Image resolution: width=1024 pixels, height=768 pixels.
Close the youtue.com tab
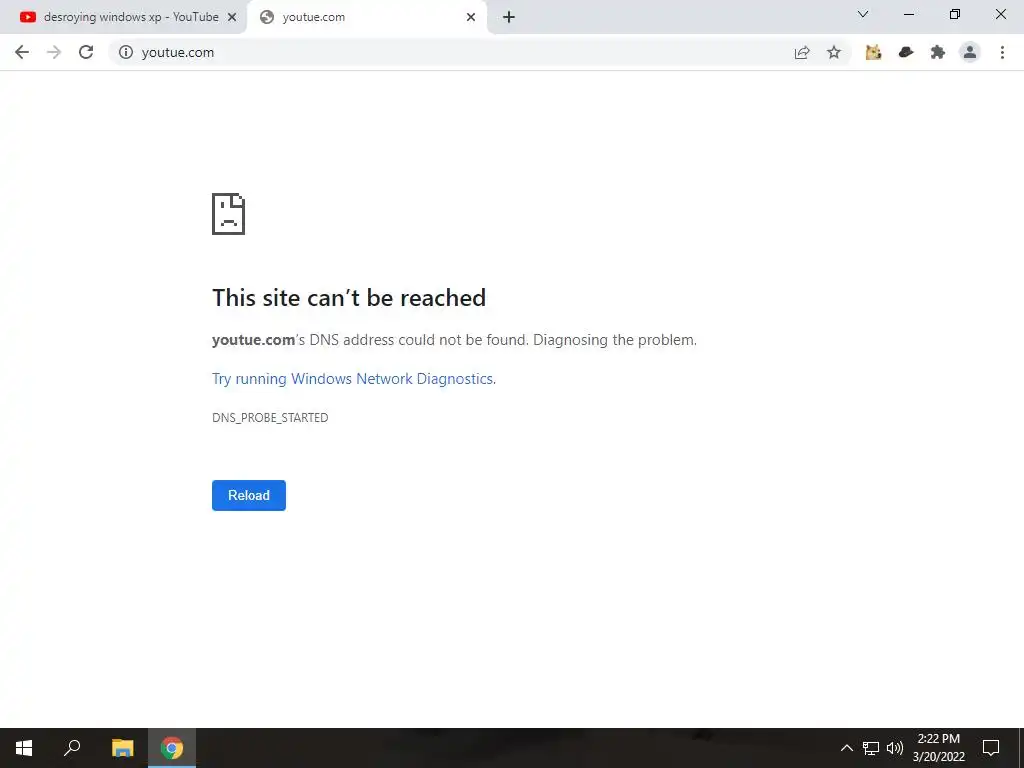pos(471,18)
